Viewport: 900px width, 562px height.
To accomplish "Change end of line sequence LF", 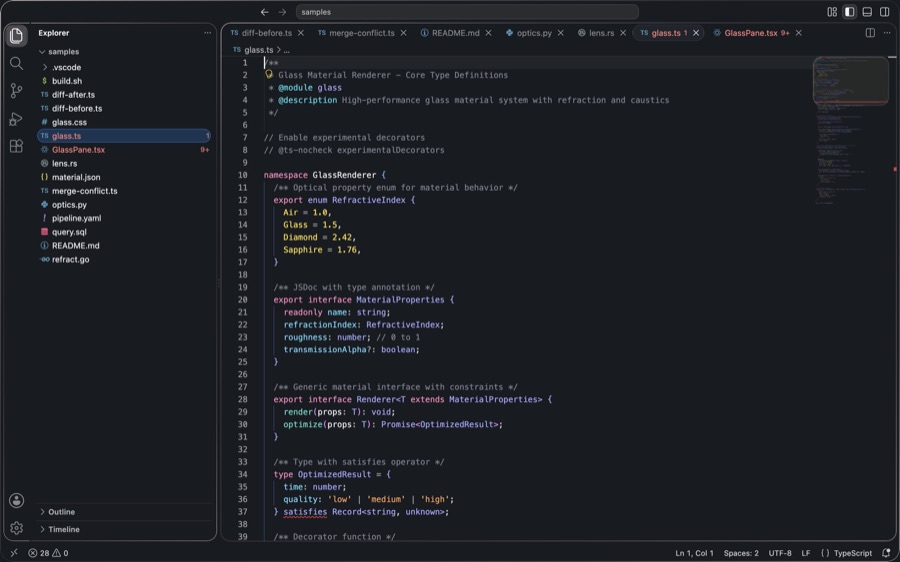I will (x=806, y=553).
